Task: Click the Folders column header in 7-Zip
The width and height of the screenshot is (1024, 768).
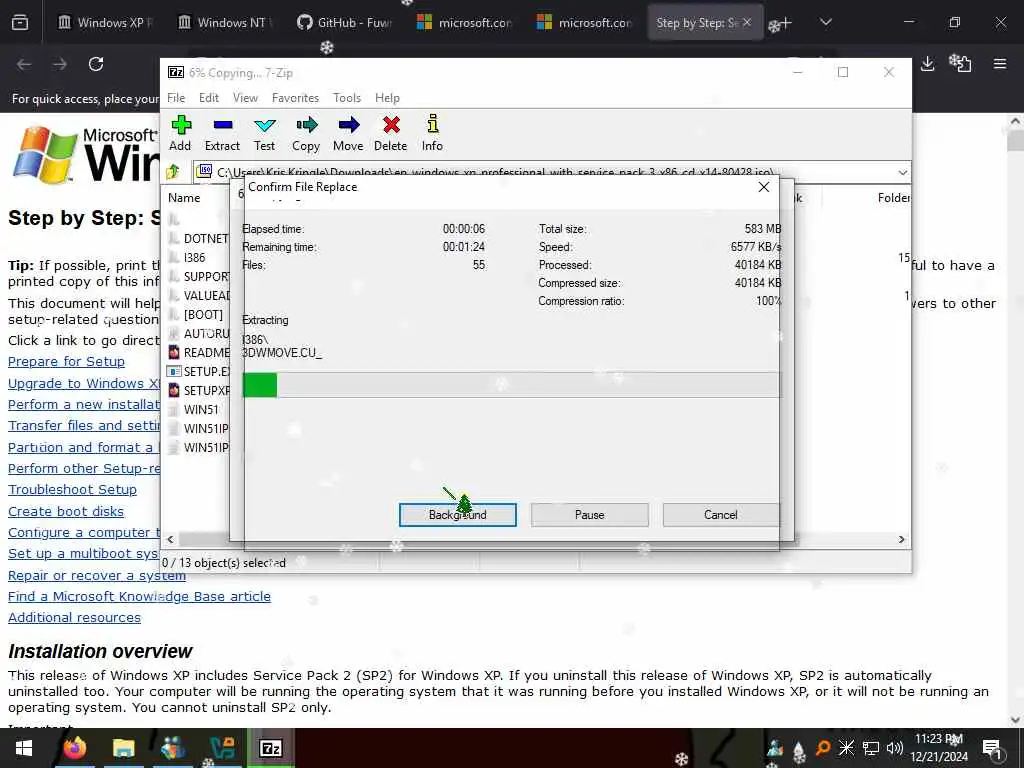Action: tap(893, 198)
